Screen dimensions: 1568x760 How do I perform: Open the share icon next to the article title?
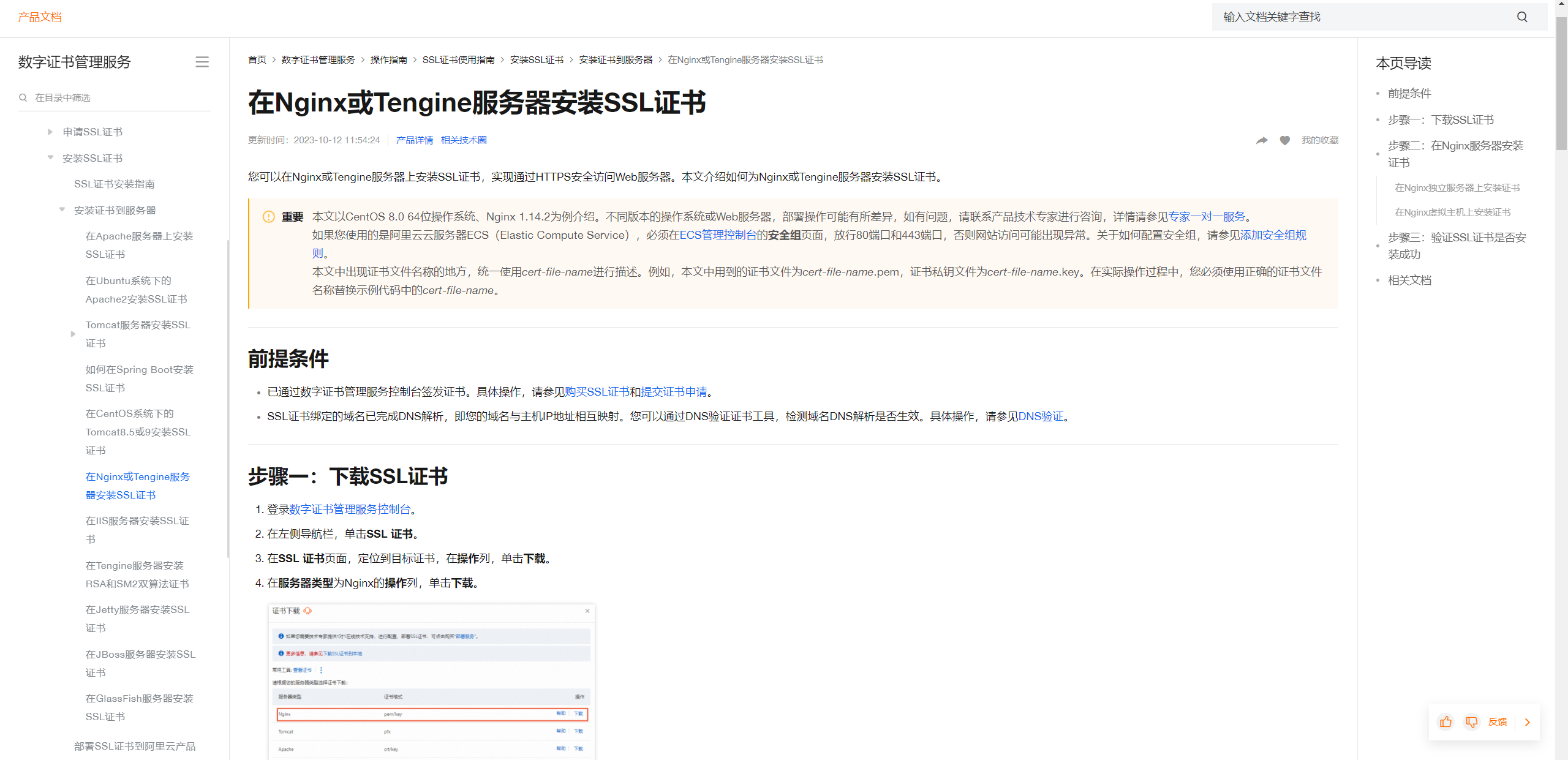tap(1262, 140)
